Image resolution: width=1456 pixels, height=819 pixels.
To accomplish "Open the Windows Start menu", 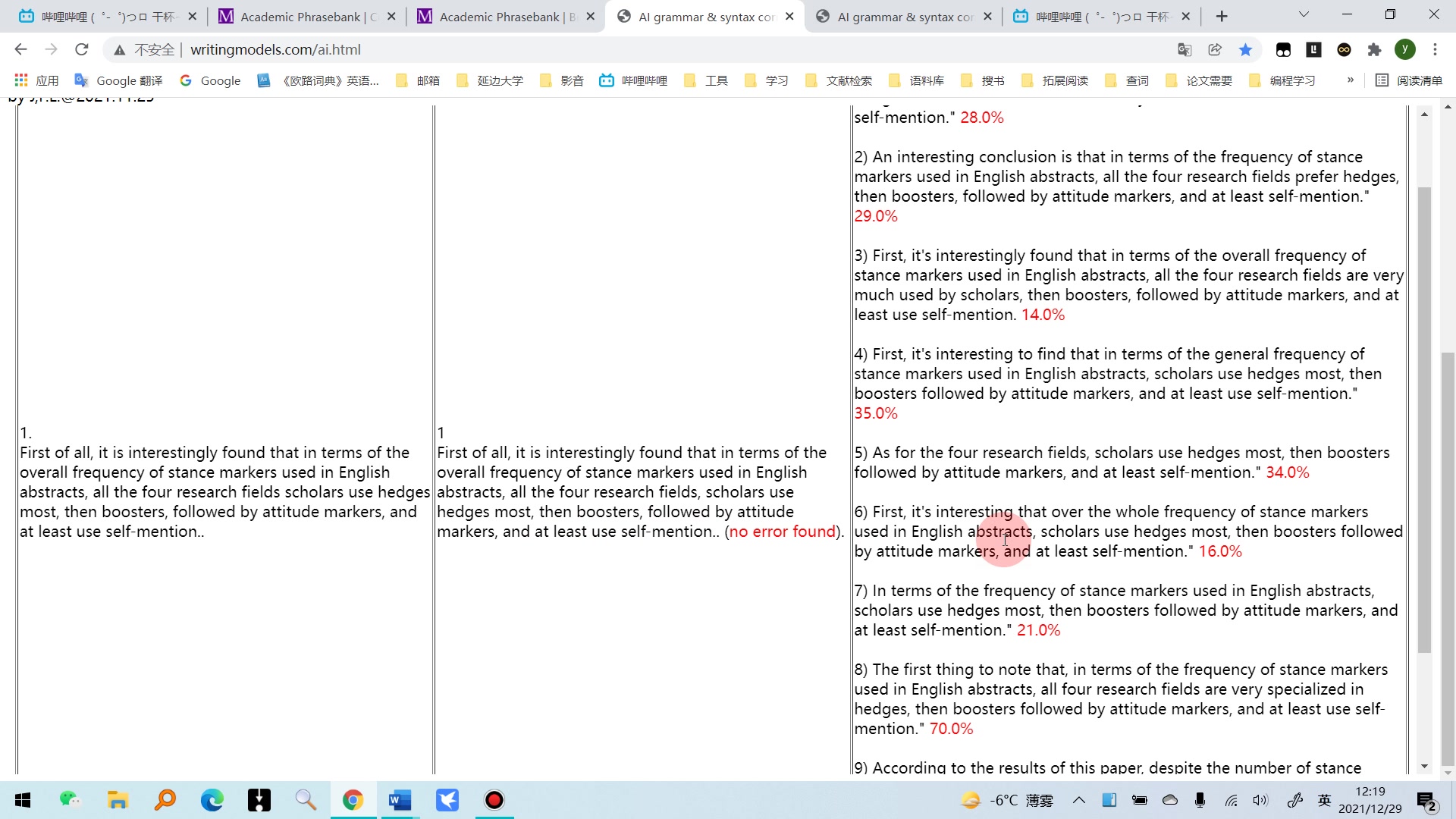I will tap(23, 800).
